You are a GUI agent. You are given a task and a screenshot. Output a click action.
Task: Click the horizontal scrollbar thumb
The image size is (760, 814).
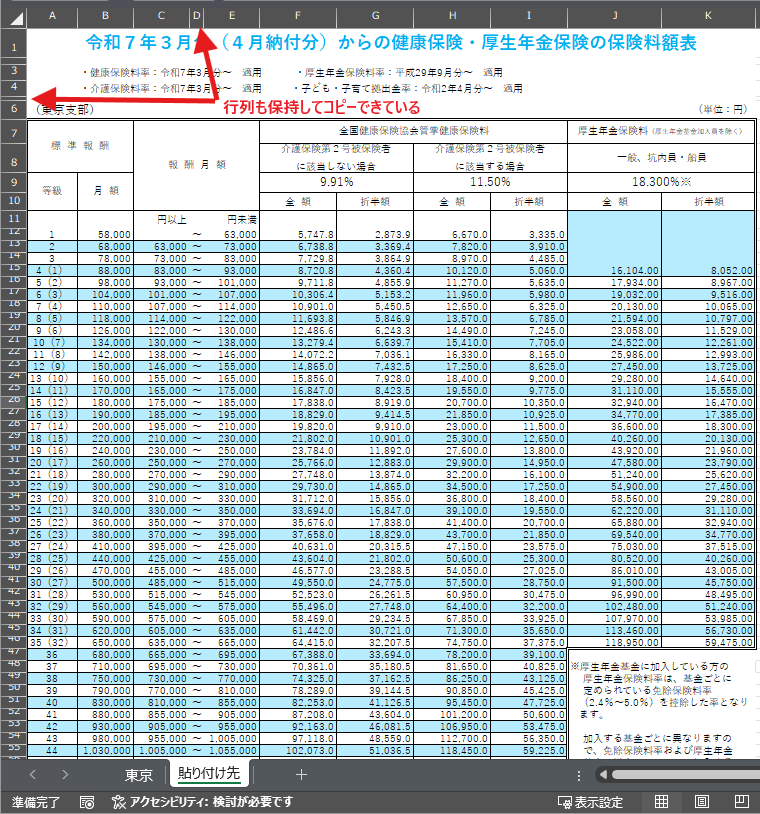click(x=685, y=775)
